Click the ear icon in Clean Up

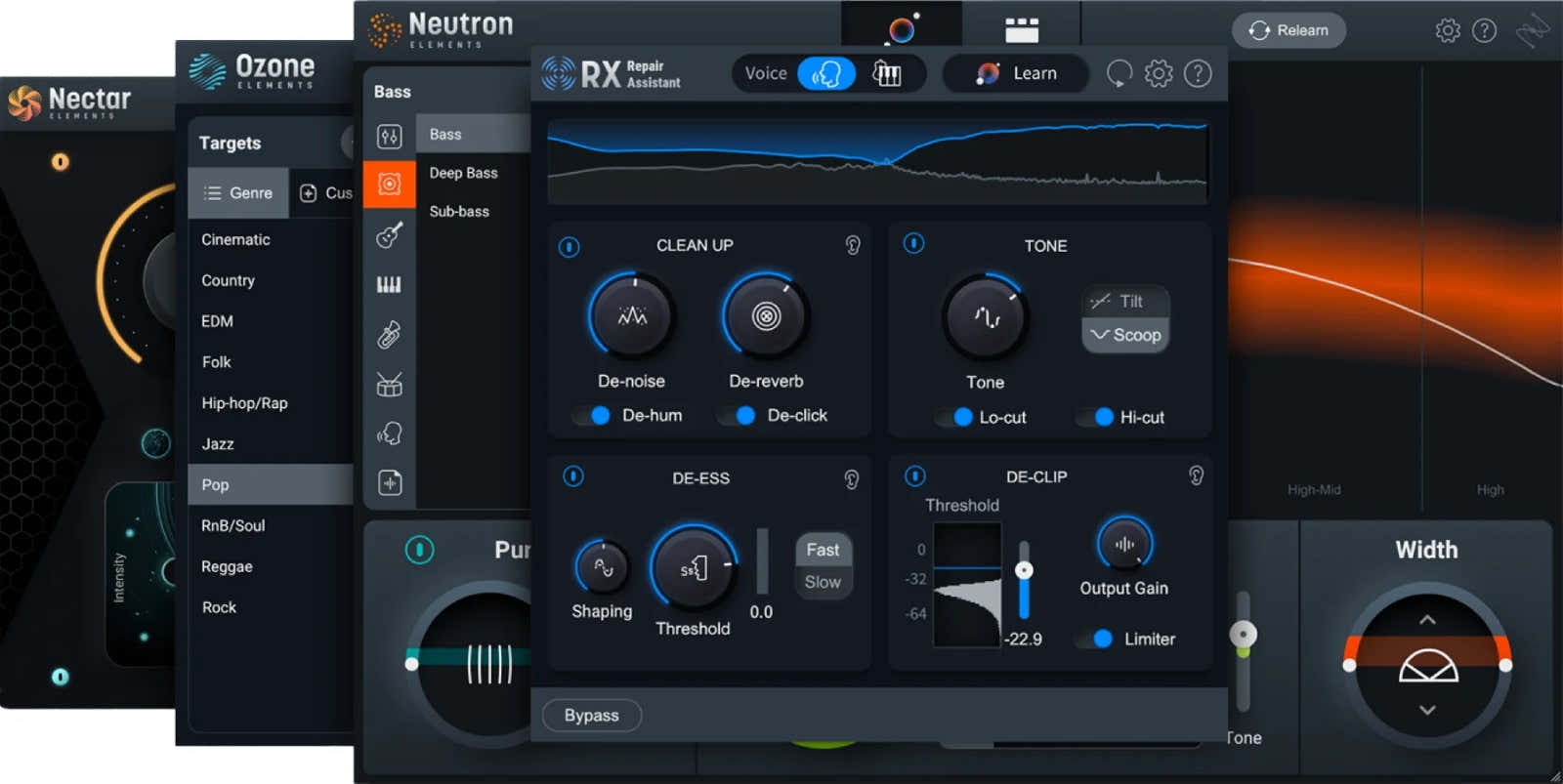[x=853, y=245]
